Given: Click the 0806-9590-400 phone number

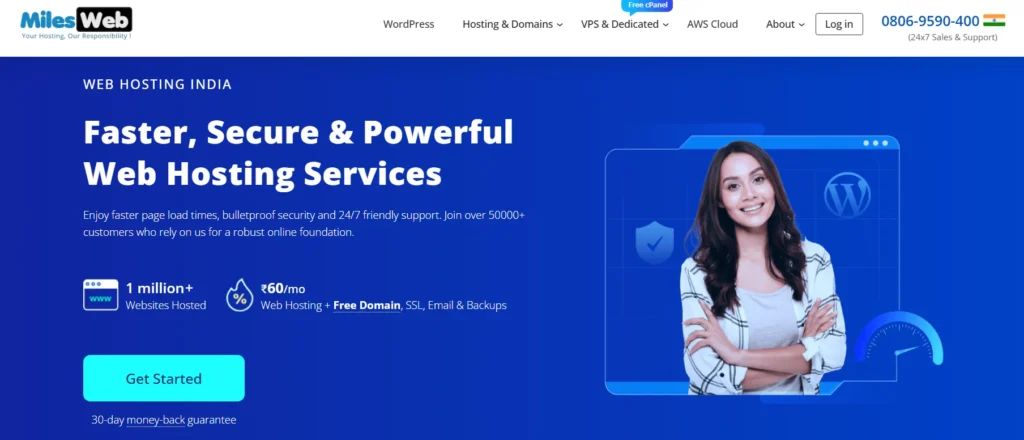Looking at the screenshot, I should click(930, 21).
